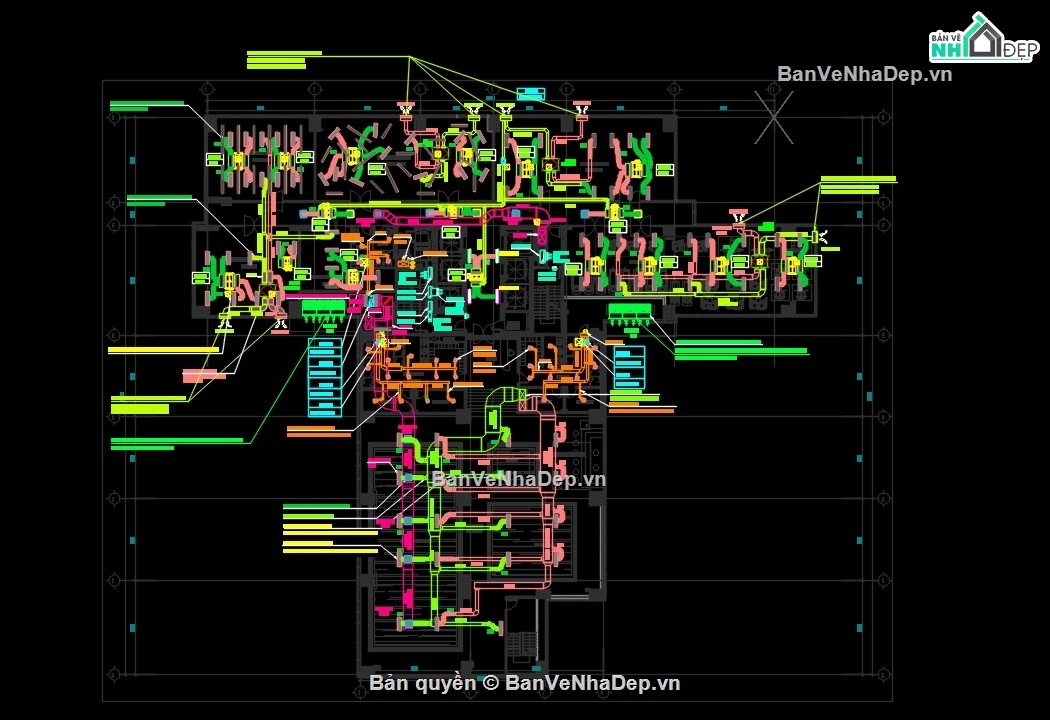
Task: Select the green grille block above right legend
Action: (629, 313)
